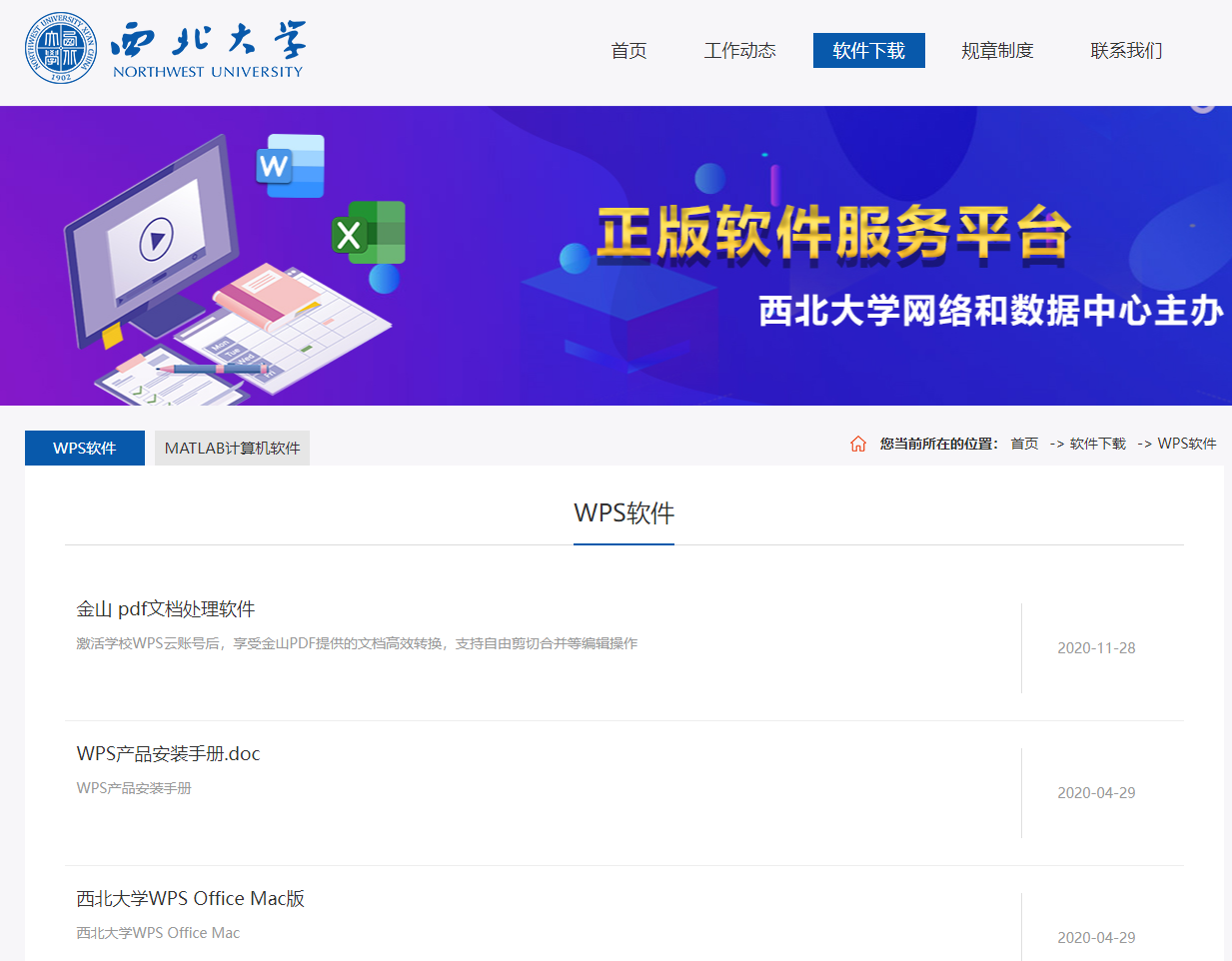The image size is (1232, 961).
Task: Open the 首页 navigation menu item
Action: click(628, 51)
